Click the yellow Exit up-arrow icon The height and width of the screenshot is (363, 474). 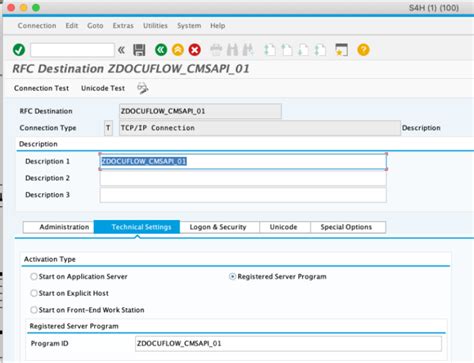point(178,50)
